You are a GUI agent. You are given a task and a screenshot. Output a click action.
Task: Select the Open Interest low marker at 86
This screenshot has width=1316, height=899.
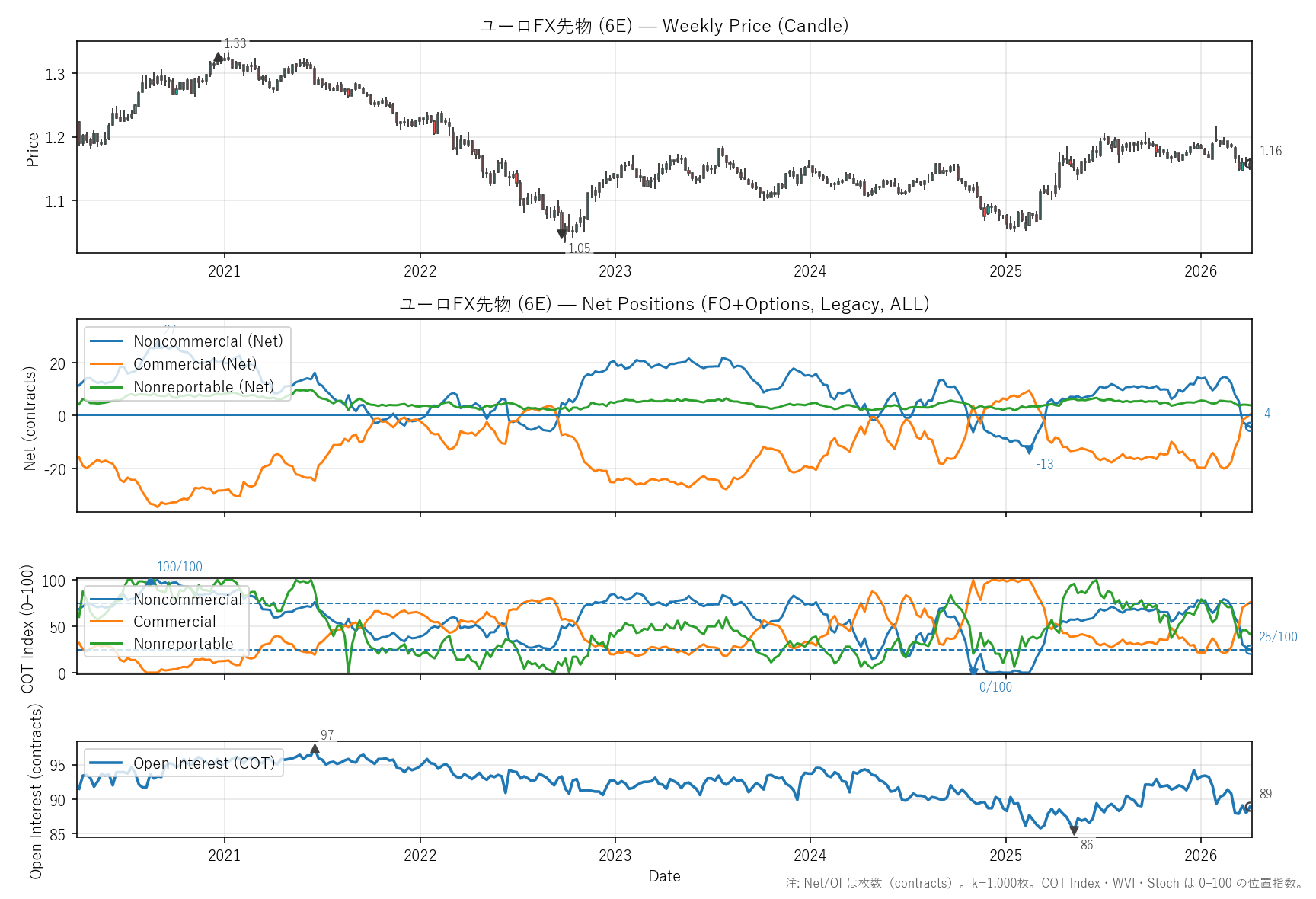[x=1074, y=830]
